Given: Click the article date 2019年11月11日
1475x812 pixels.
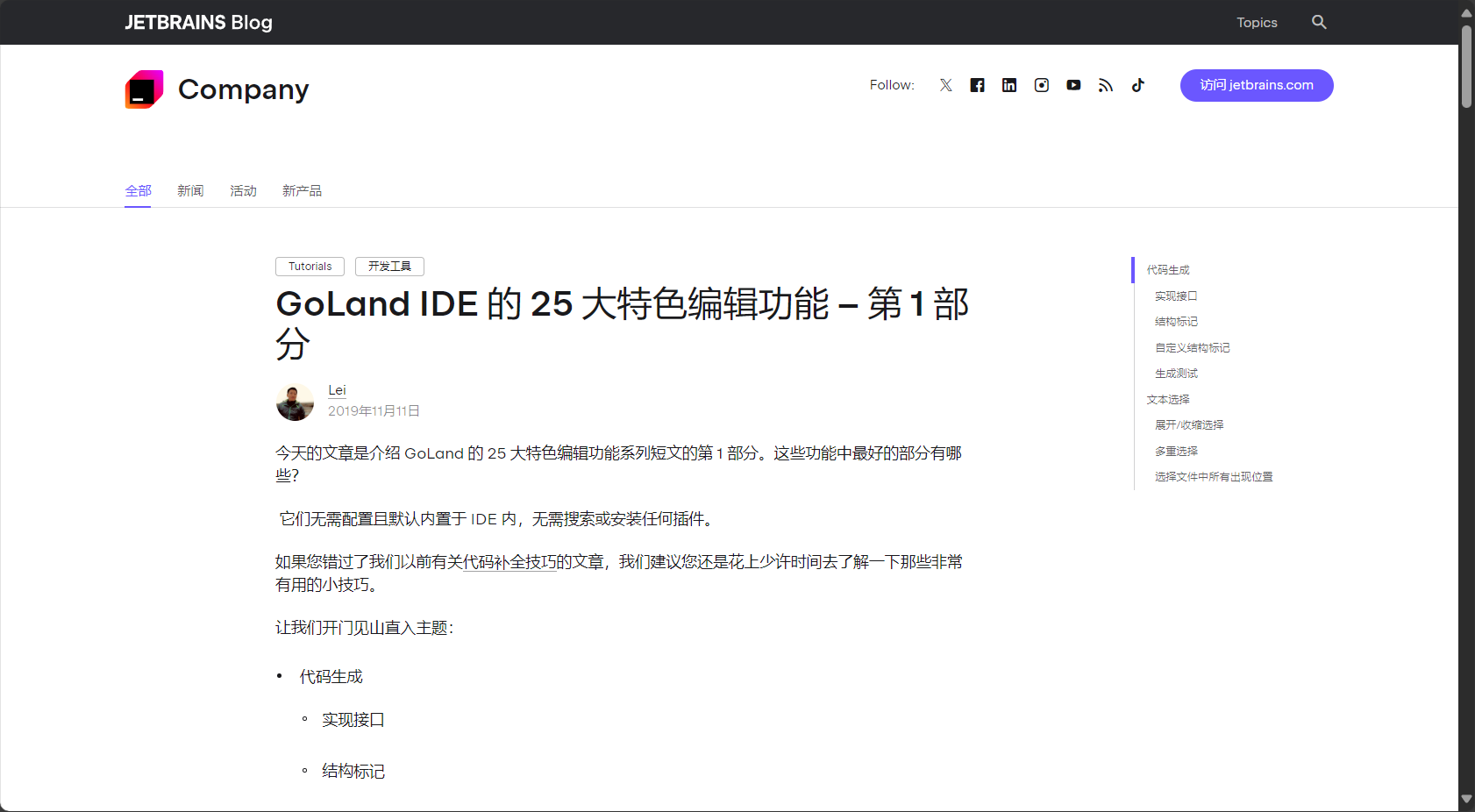Looking at the screenshot, I should click(x=374, y=411).
